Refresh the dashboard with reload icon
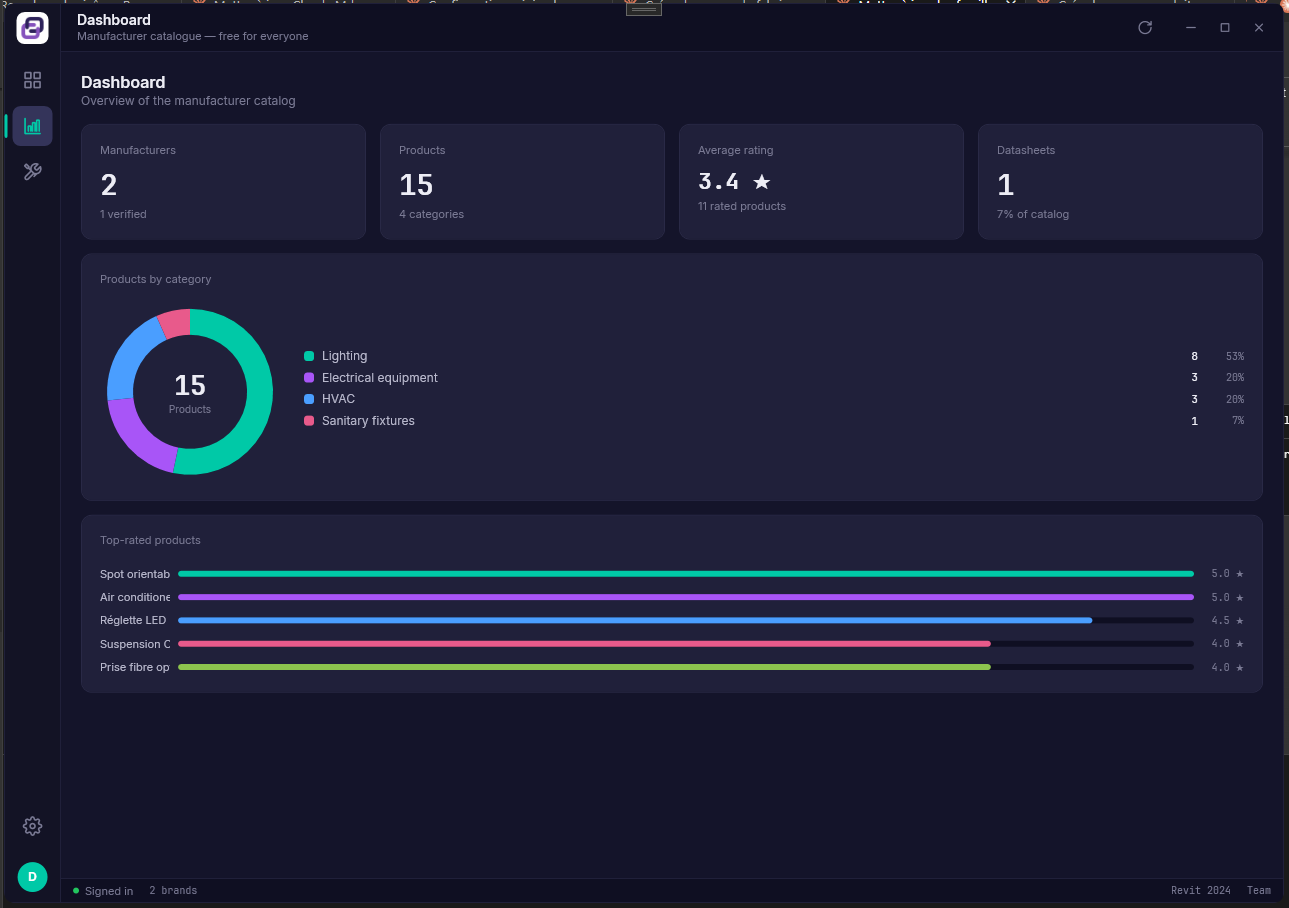1289x908 pixels. coord(1145,27)
